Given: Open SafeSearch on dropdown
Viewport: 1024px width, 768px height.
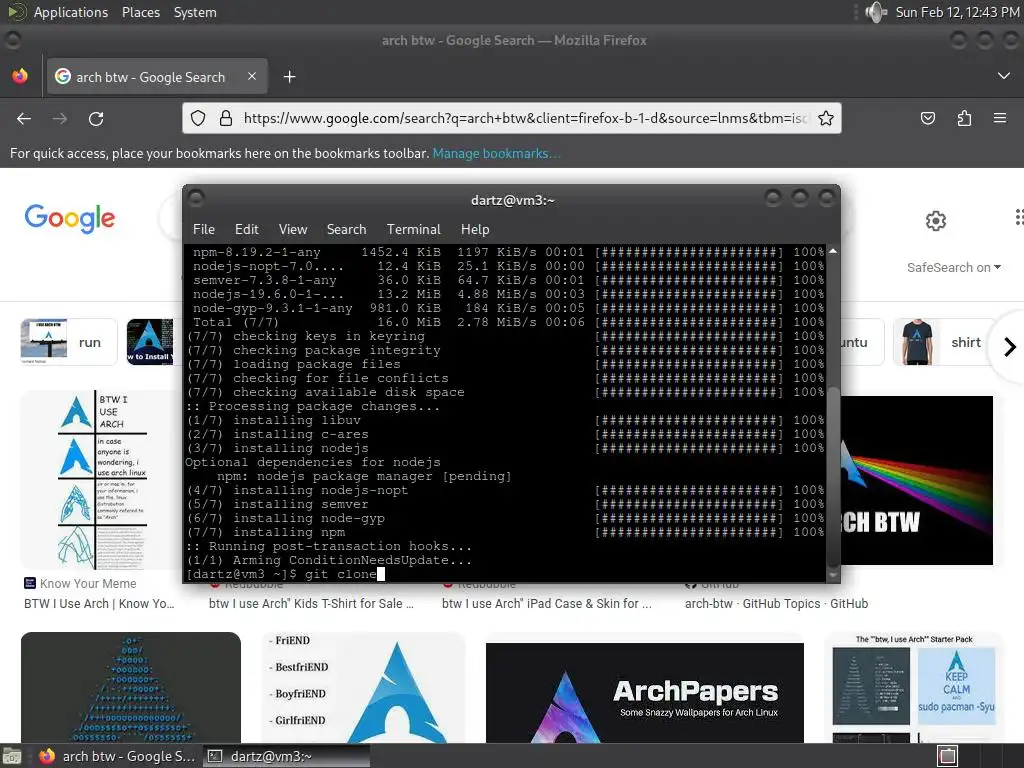Looking at the screenshot, I should point(953,268).
